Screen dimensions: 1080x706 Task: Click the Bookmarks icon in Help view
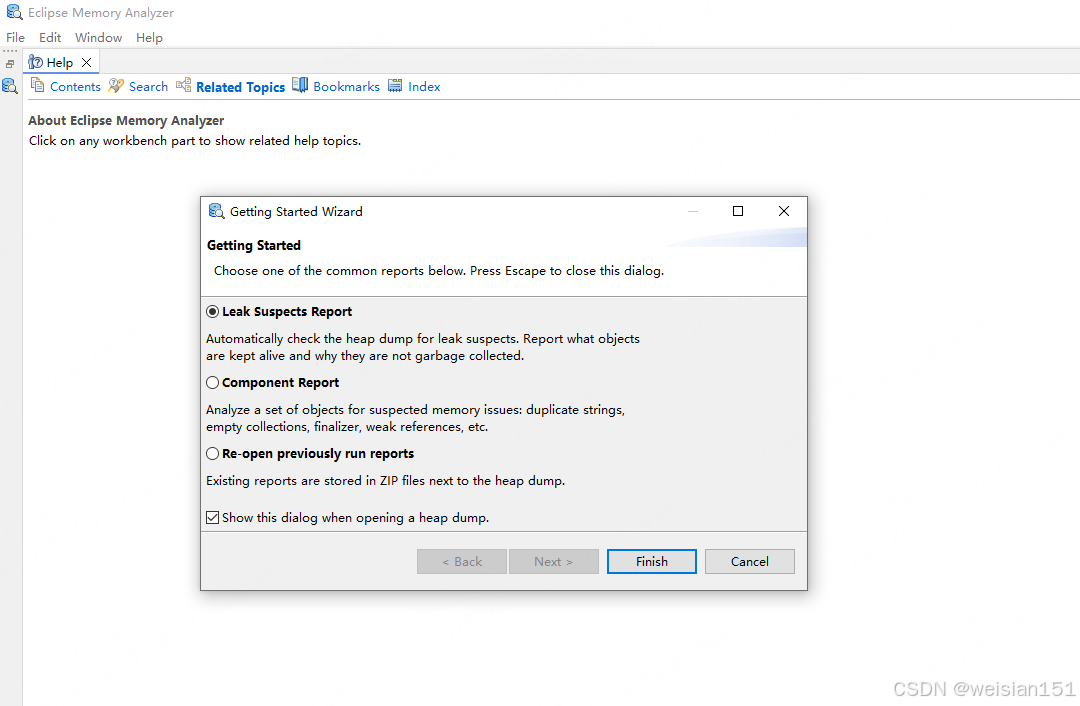300,86
